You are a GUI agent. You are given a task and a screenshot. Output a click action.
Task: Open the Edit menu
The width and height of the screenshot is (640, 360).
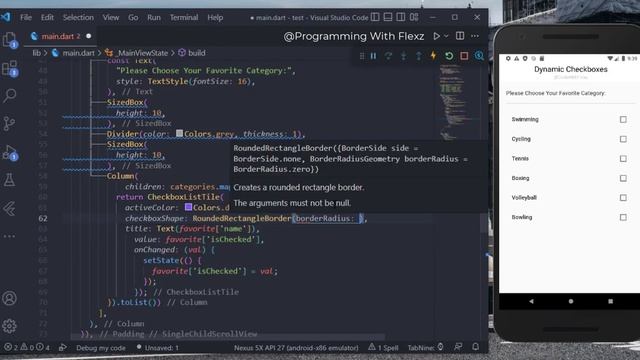pyautogui.click(x=47, y=18)
